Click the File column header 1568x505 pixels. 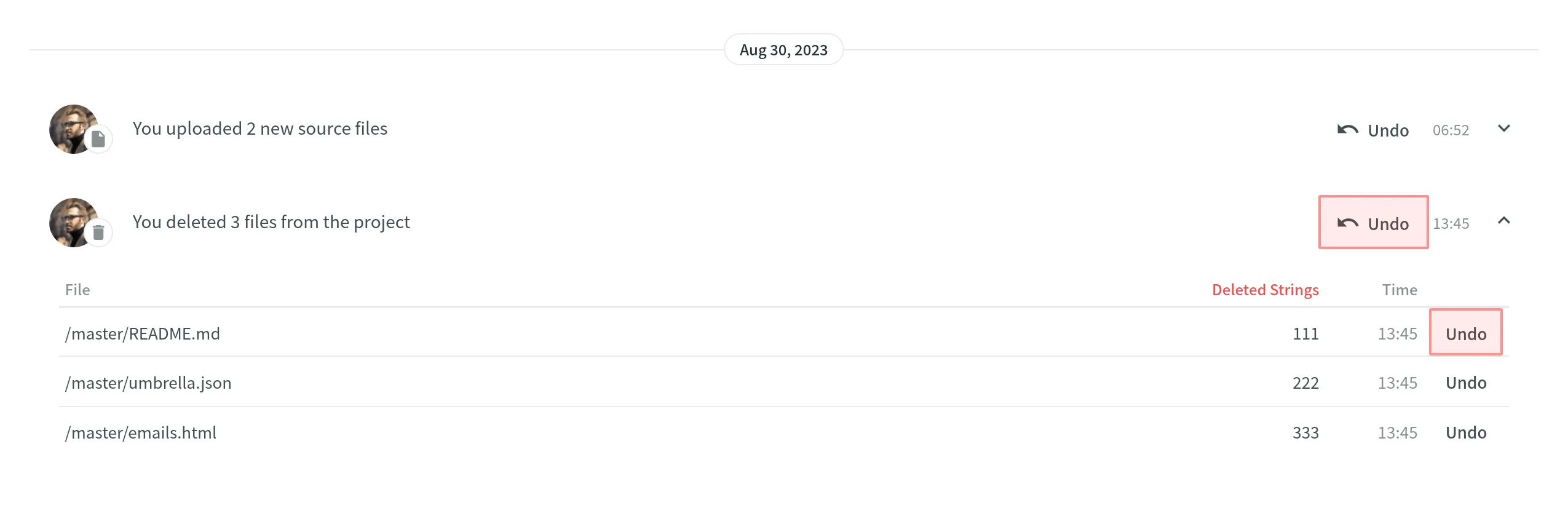(77, 290)
